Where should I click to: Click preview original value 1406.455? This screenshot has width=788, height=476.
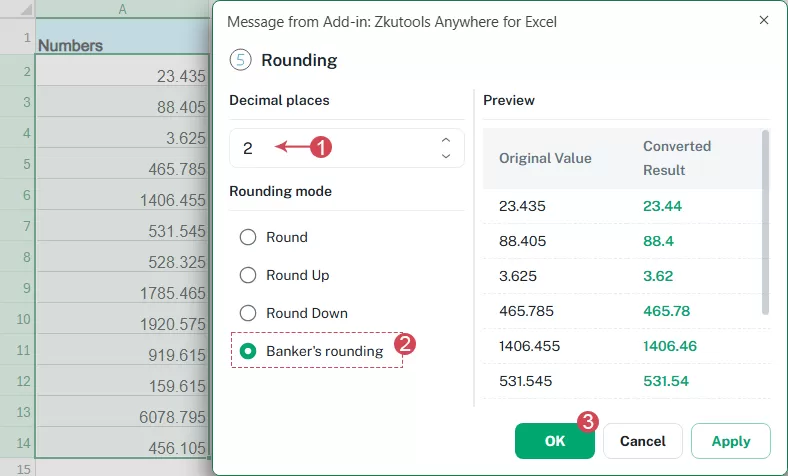[x=529, y=346]
